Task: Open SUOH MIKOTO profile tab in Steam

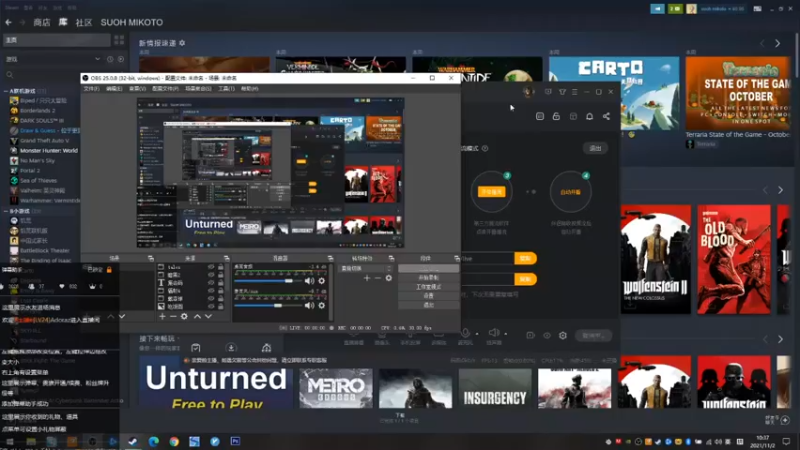Action: 132,22
